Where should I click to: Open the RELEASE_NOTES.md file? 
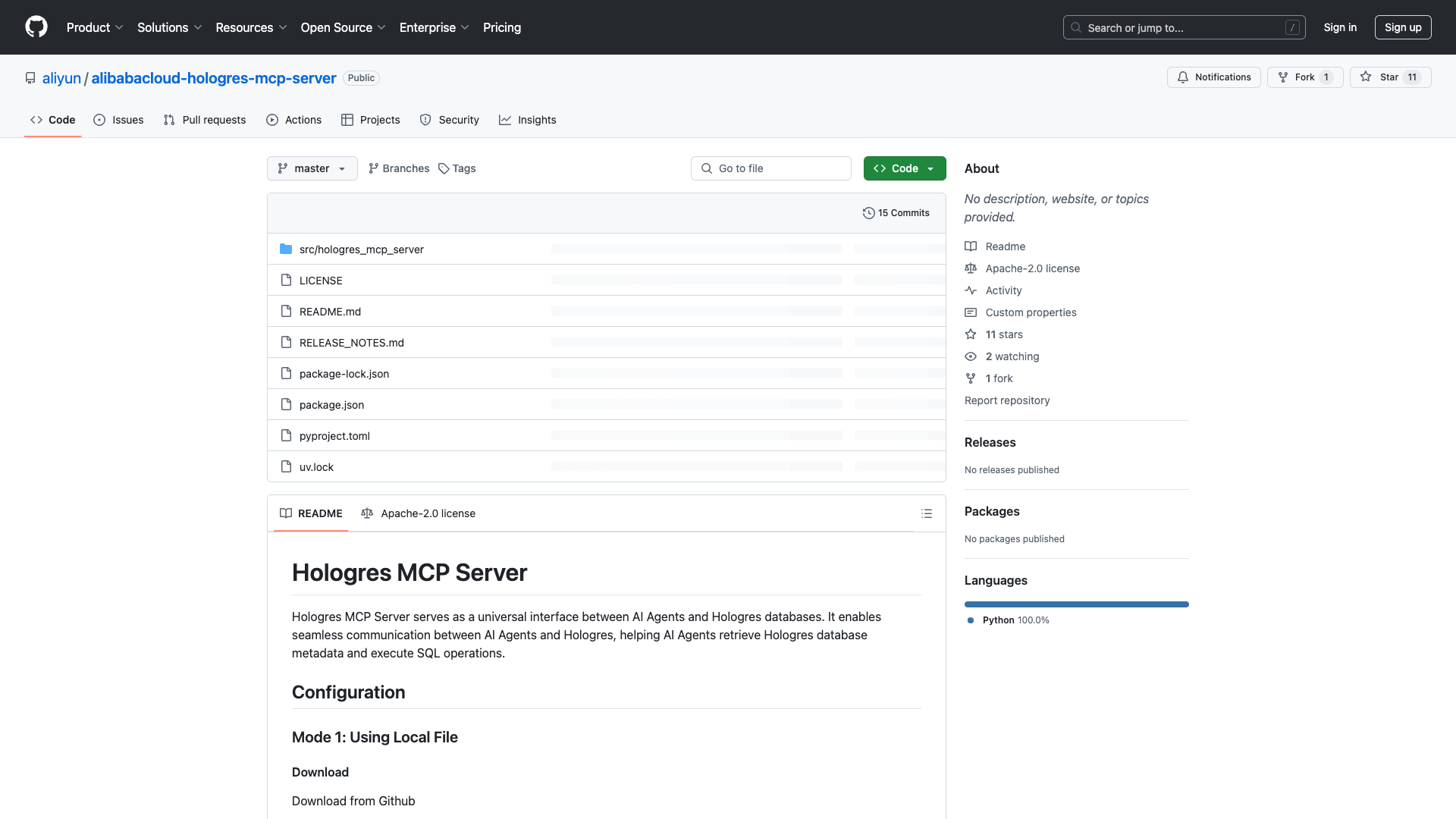[x=351, y=342]
